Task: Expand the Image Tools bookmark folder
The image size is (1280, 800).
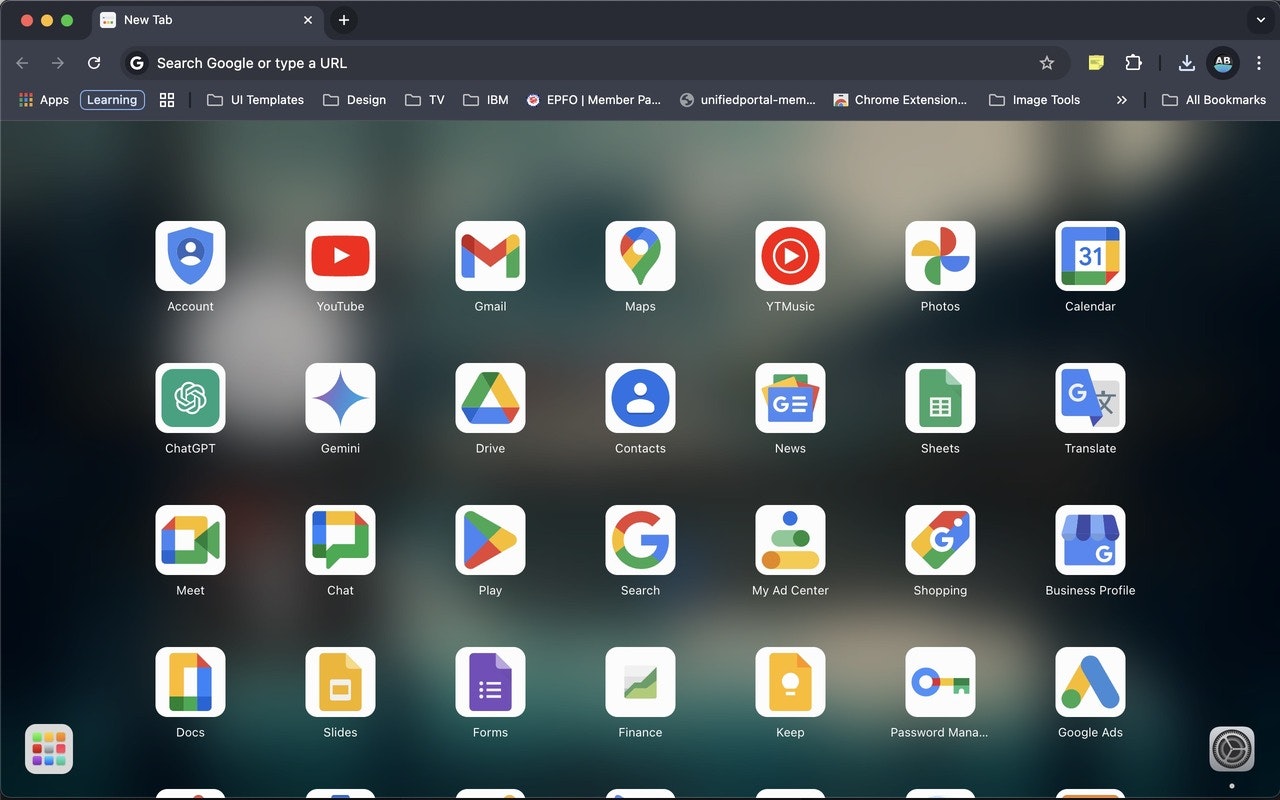Action: click(x=1035, y=100)
